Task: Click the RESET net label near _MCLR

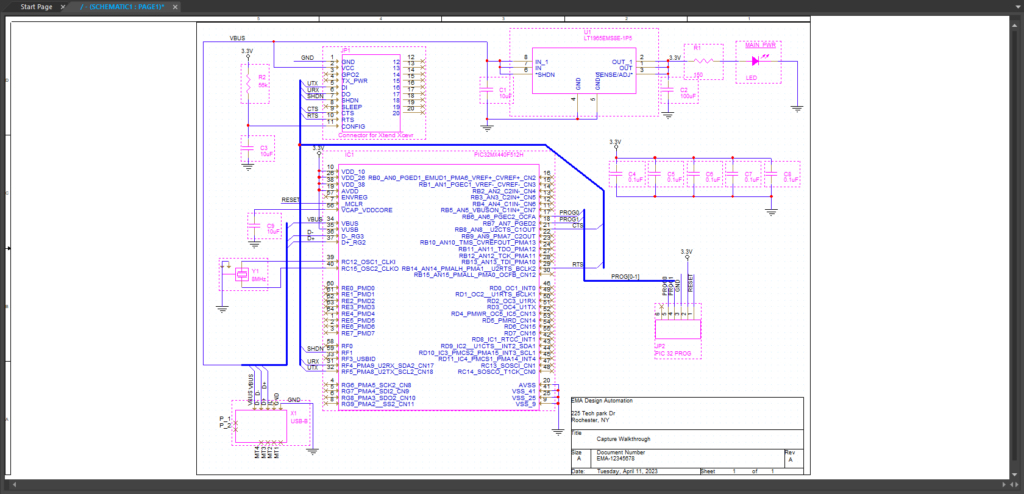Action: (290, 199)
